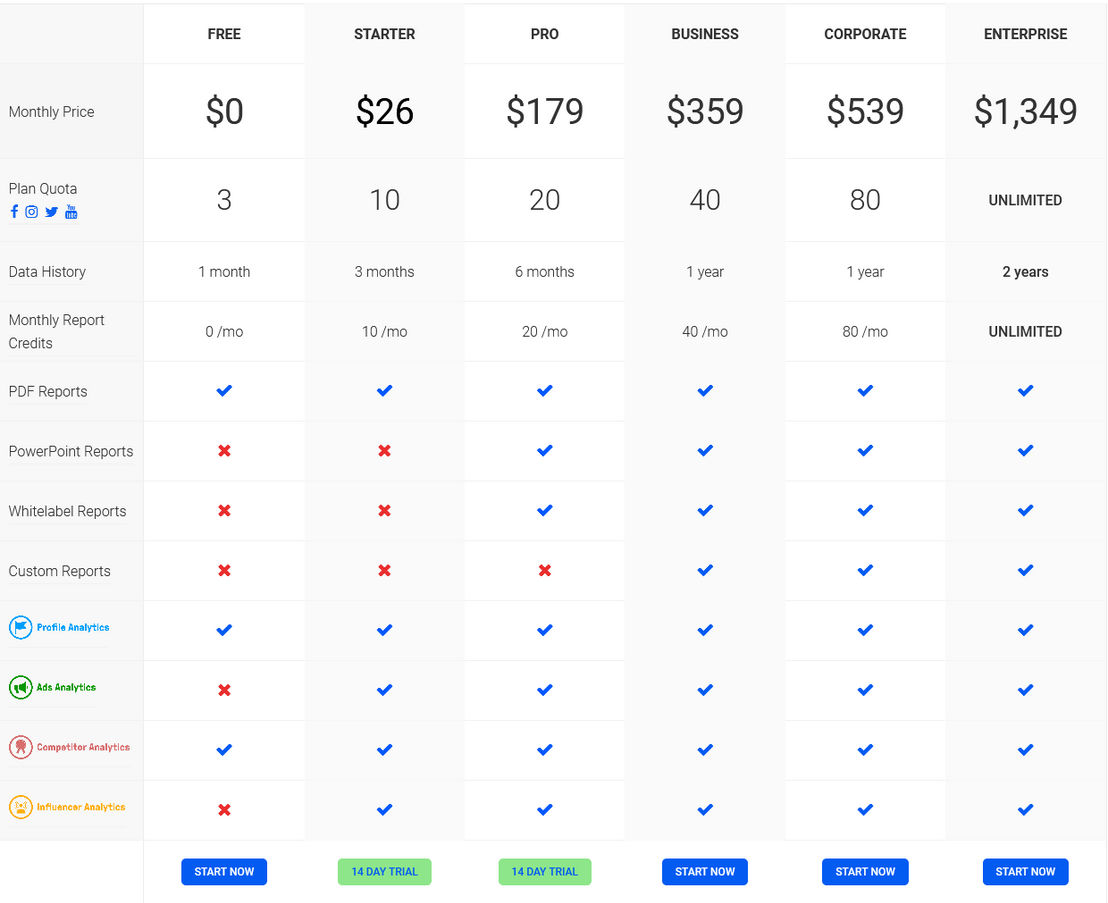The image size is (1108, 903).
Task: Click the '6 months' data history value
Action: (545, 272)
